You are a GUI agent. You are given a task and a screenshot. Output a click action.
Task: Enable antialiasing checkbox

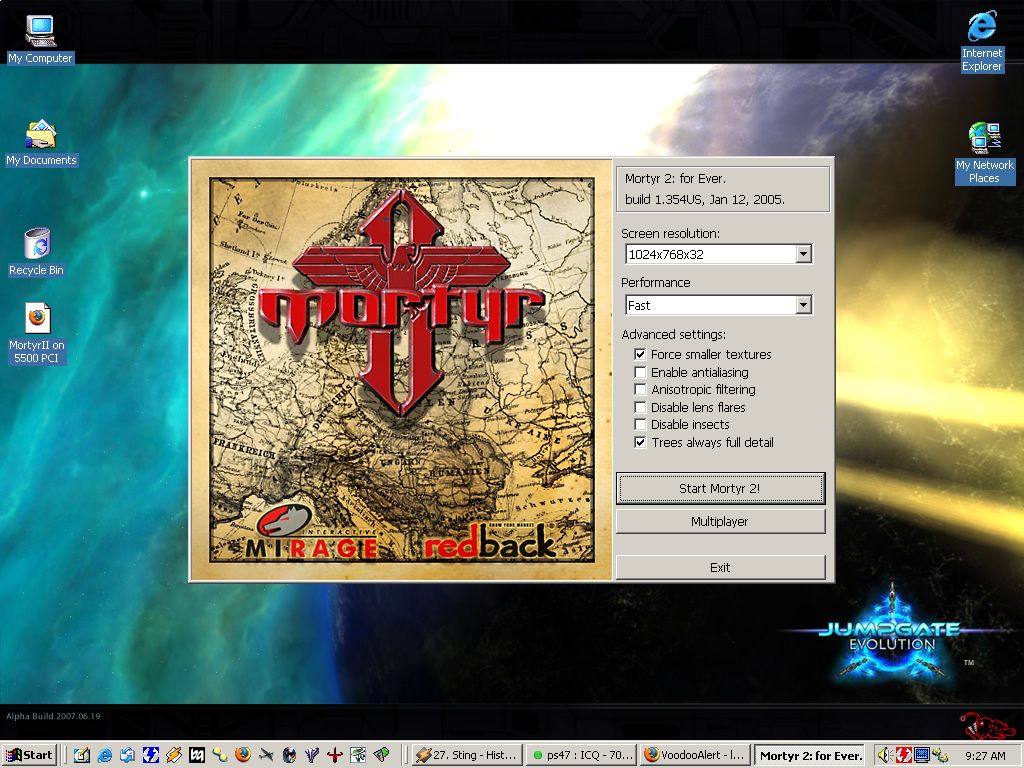click(640, 372)
